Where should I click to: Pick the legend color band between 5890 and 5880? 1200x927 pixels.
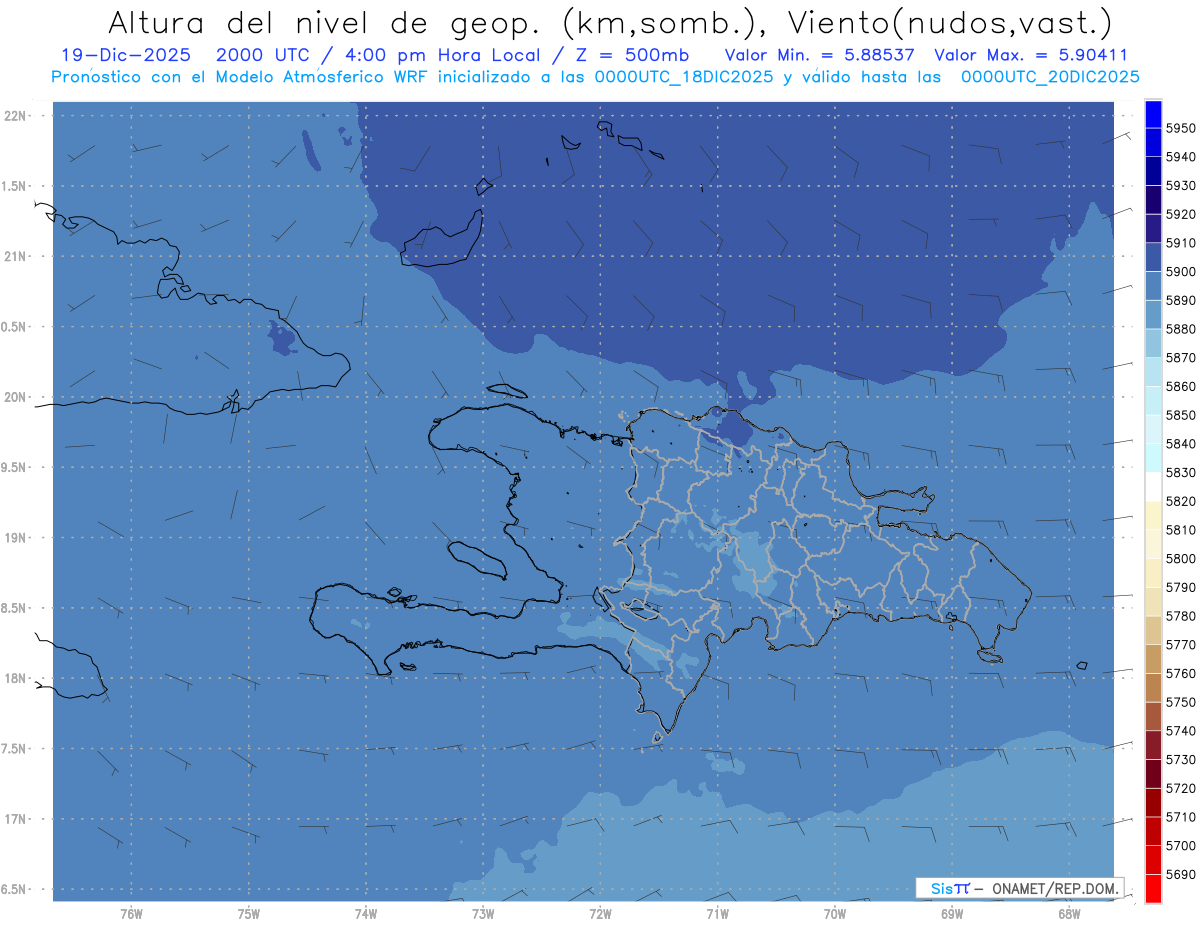[1152, 315]
